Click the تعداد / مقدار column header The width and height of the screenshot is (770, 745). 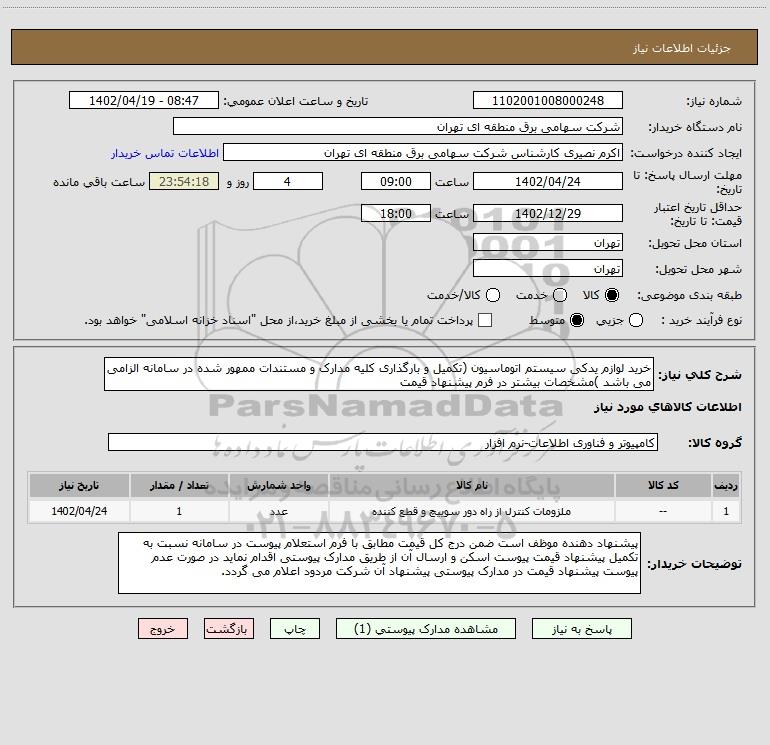point(179,485)
